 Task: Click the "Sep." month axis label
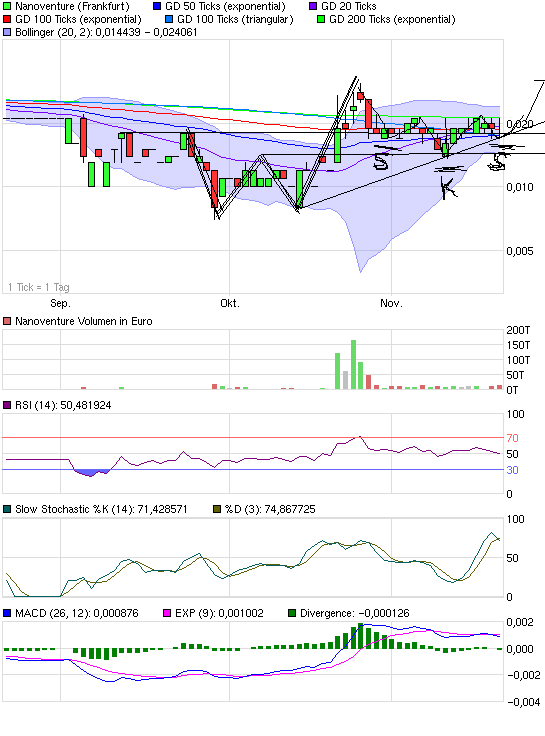(61, 303)
